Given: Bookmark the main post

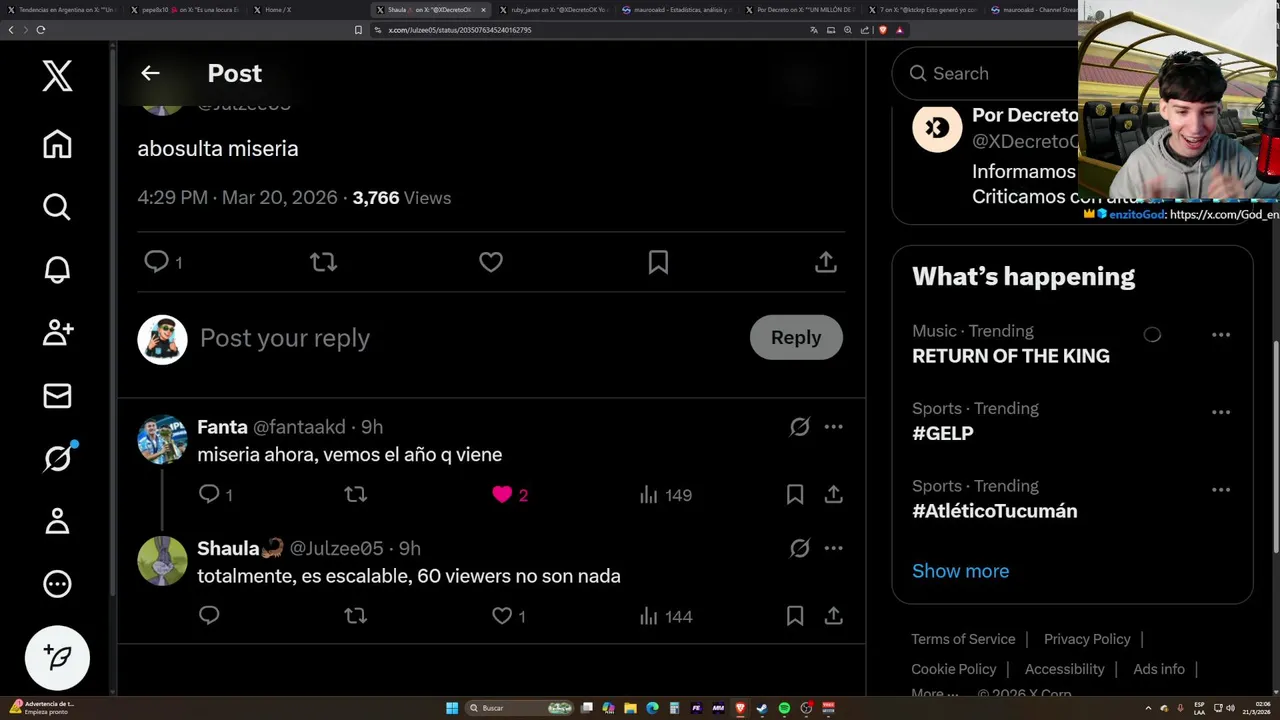Looking at the screenshot, I should click(658, 262).
